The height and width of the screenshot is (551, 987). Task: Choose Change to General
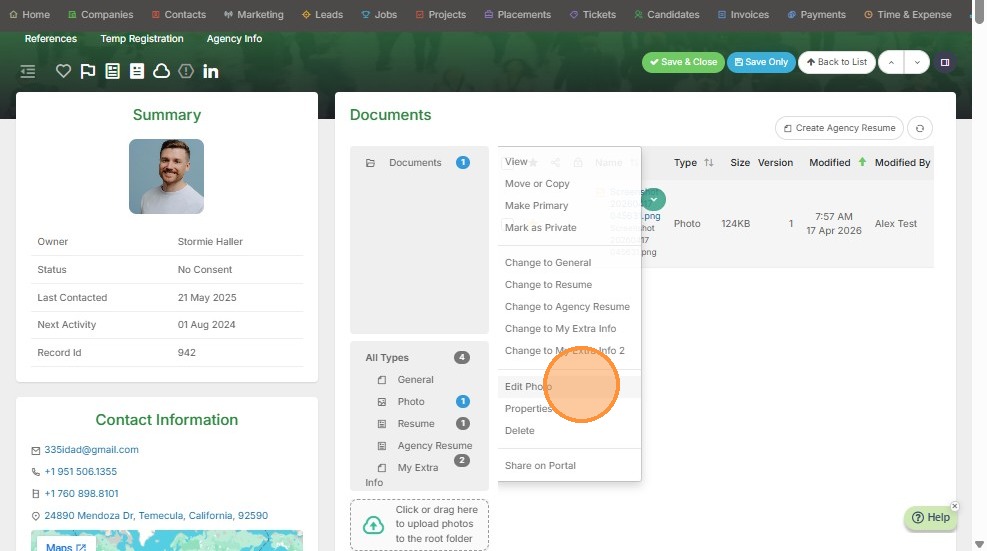[x=569, y=263]
